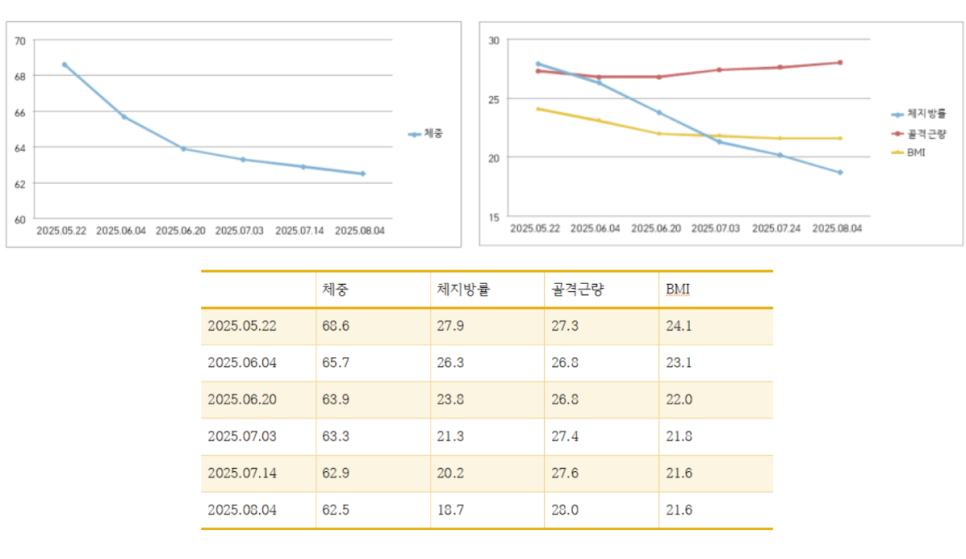Click the final point of the red 골격근량 line
Viewport: 966px width, 559px height.
(840, 62)
